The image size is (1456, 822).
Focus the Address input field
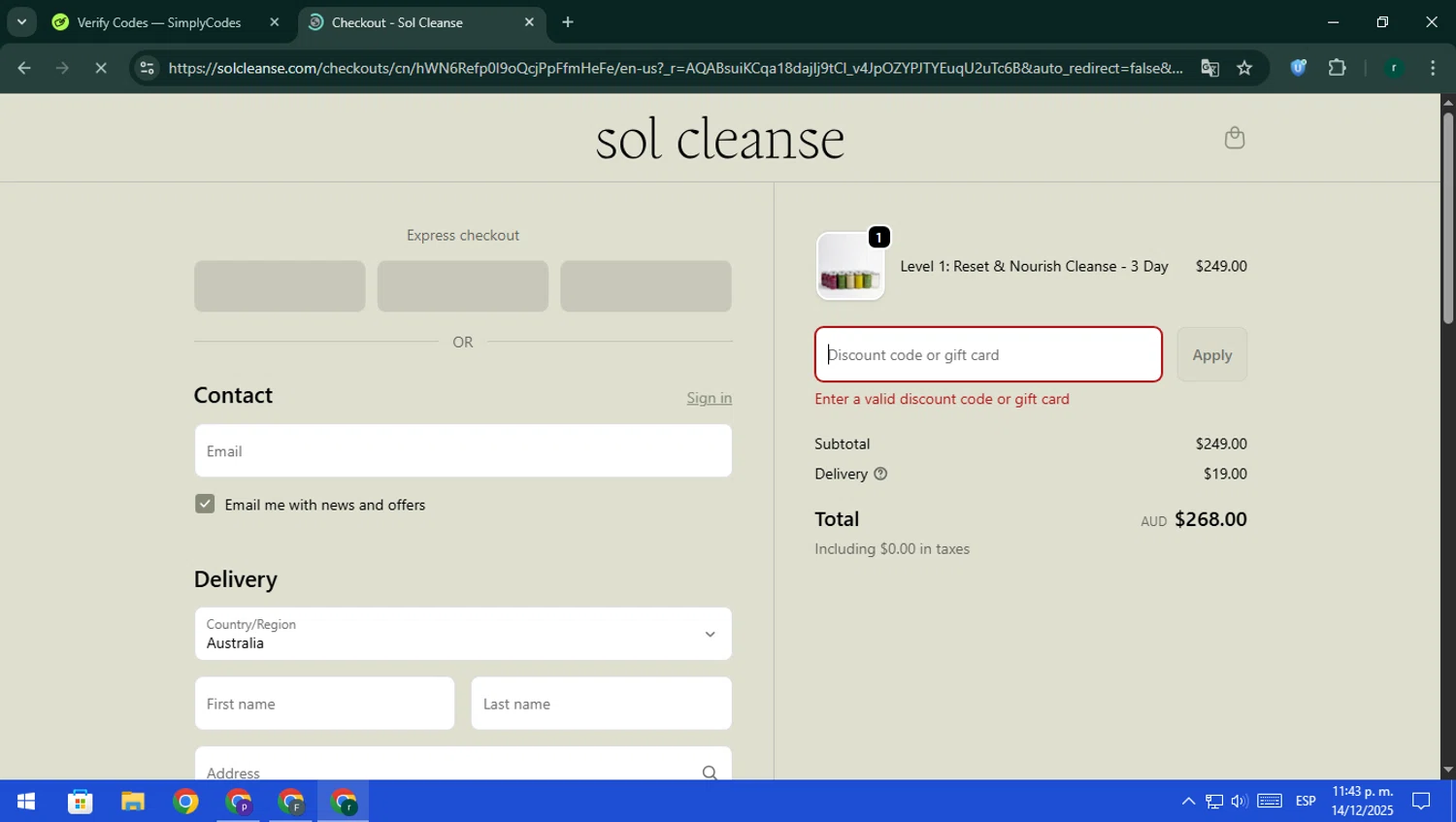(x=463, y=764)
